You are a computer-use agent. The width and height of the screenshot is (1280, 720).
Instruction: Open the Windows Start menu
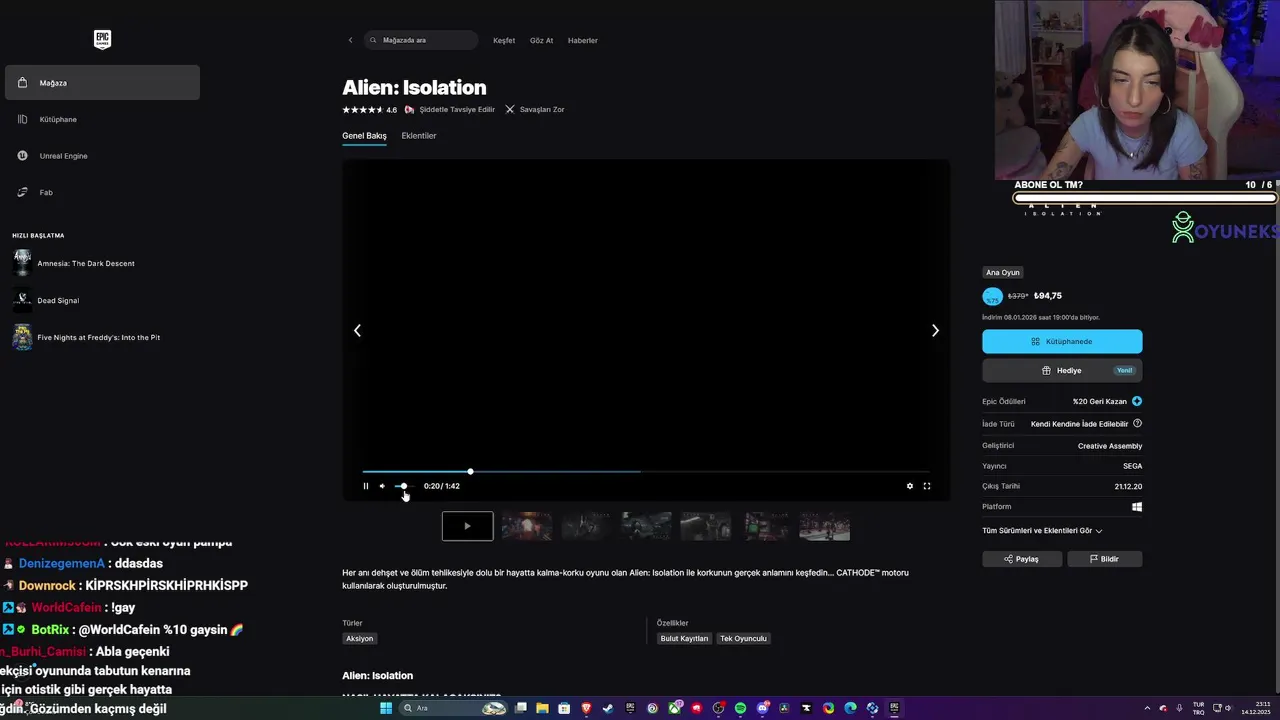(x=386, y=708)
